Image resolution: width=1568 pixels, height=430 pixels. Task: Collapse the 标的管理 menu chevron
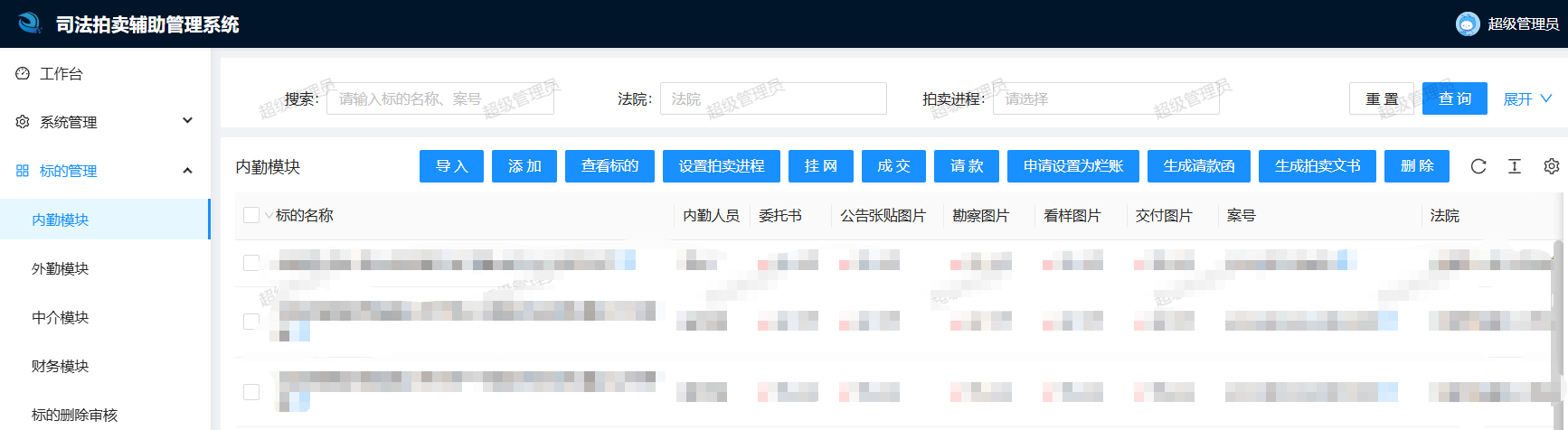pos(188,170)
